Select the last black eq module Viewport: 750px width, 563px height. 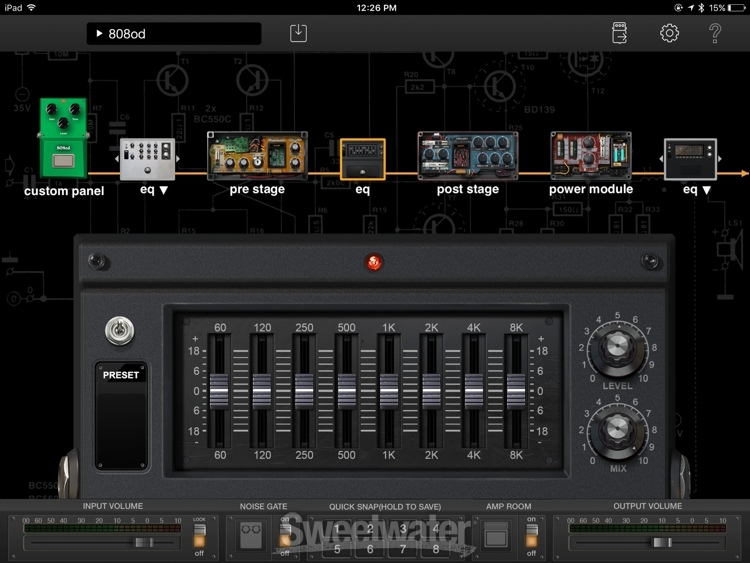pyautogui.click(x=690, y=159)
